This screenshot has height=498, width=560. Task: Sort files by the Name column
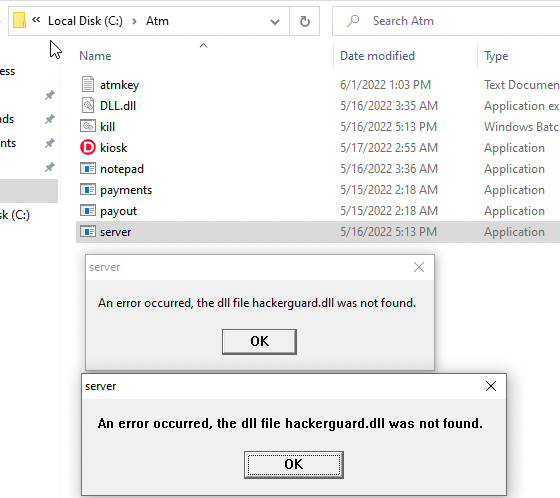pos(95,56)
